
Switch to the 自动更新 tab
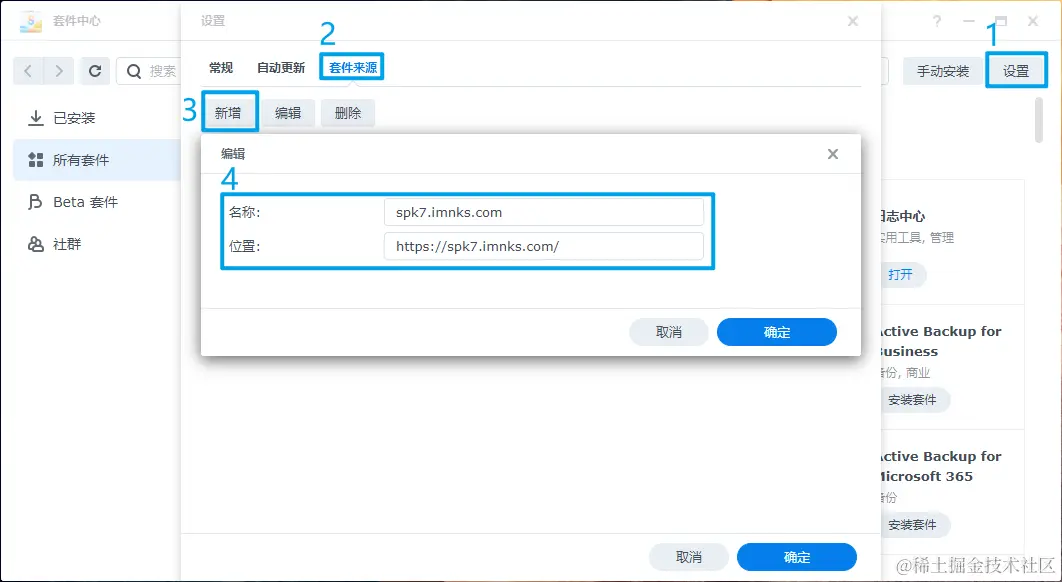(x=280, y=67)
